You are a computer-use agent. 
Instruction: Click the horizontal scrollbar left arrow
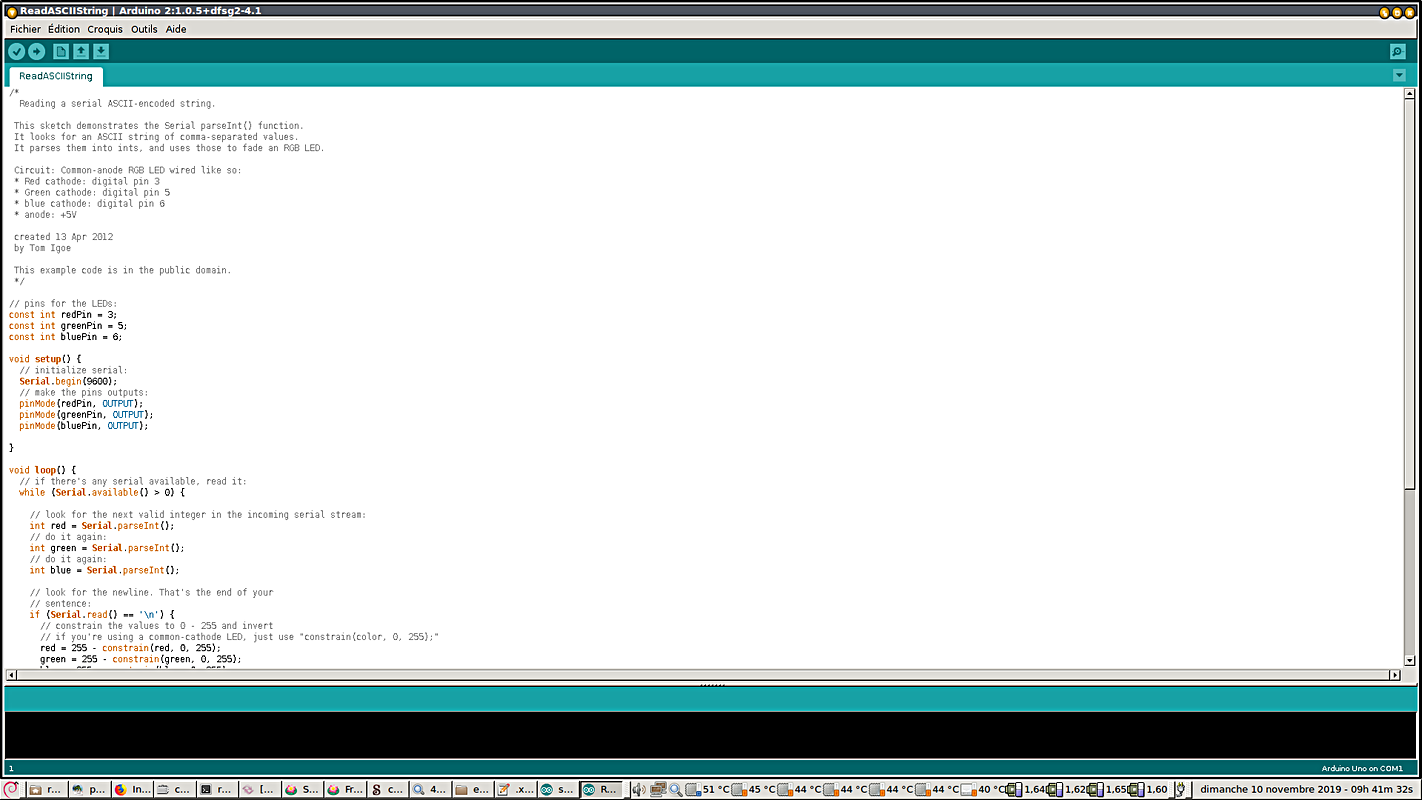coord(10,675)
